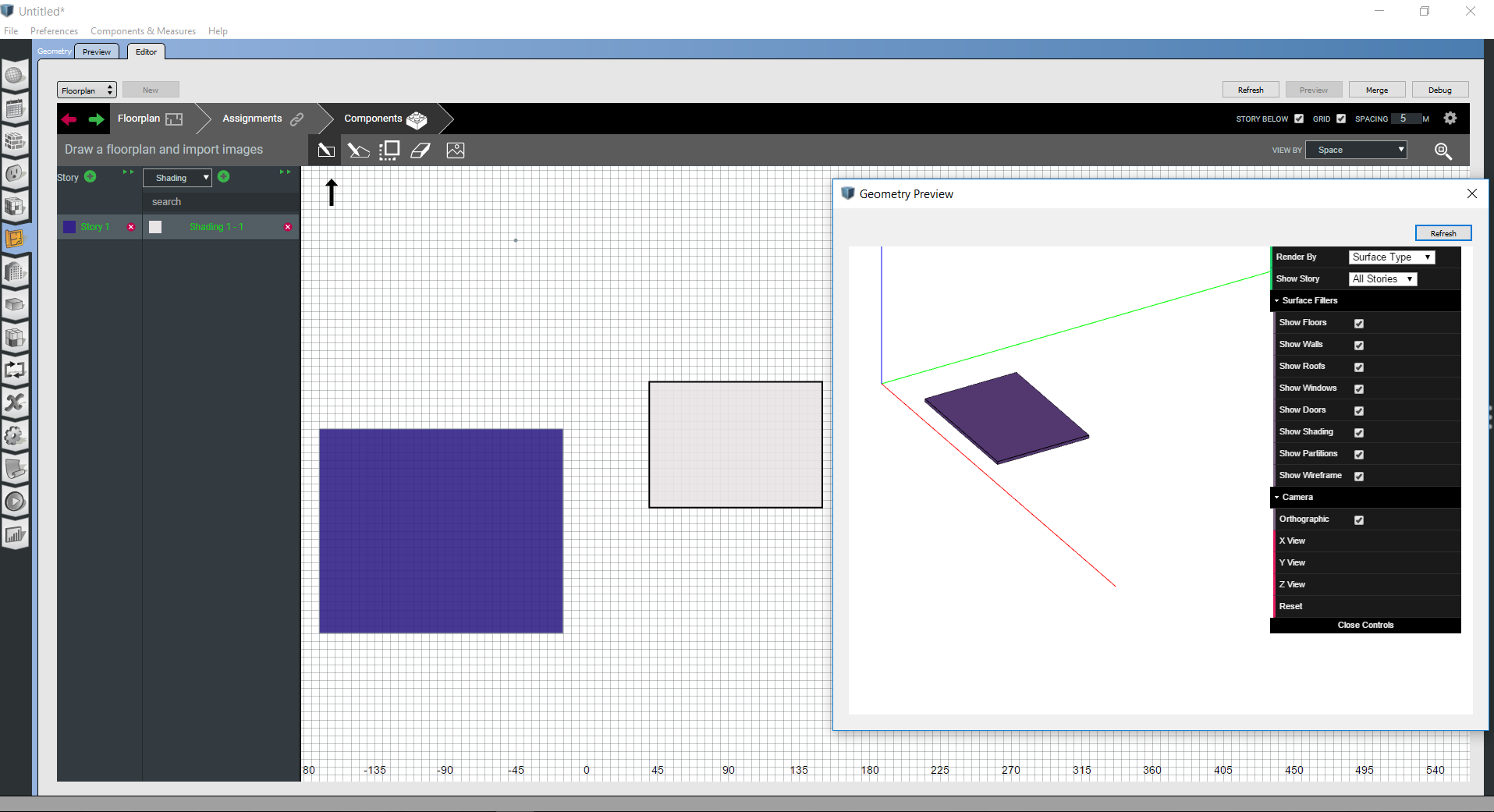Uncheck the Orthographic camera option
Viewport: 1494px width, 812px height.
(1358, 519)
